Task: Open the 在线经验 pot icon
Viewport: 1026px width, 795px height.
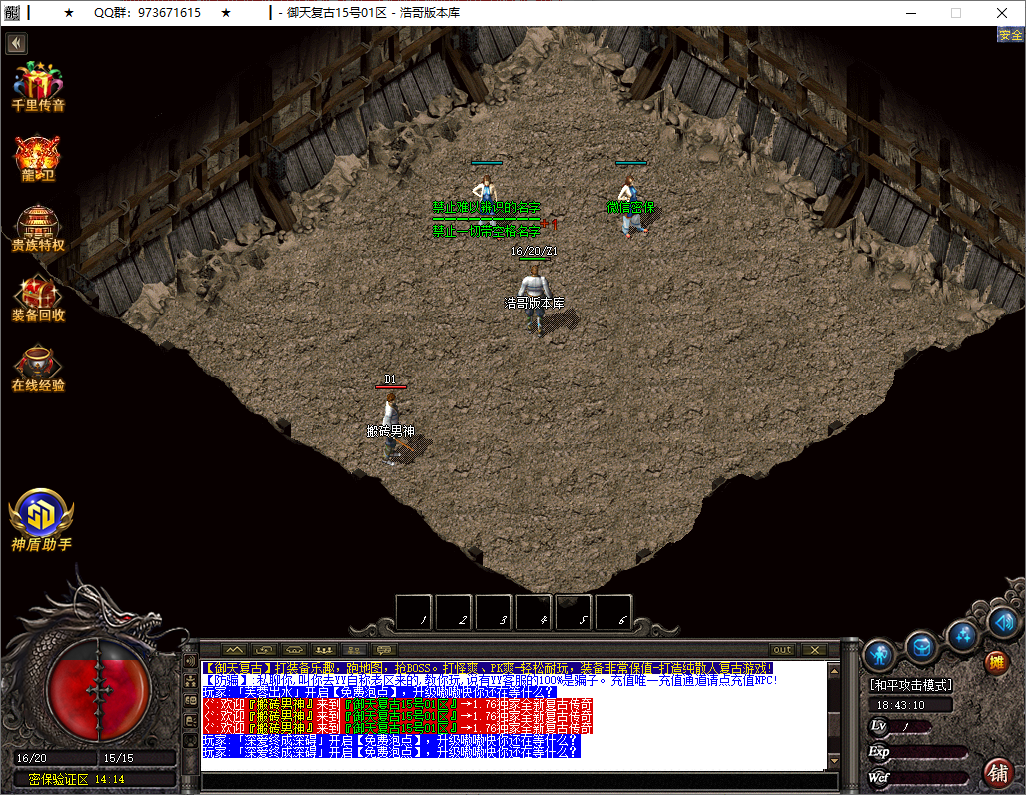Action: (x=38, y=369)
